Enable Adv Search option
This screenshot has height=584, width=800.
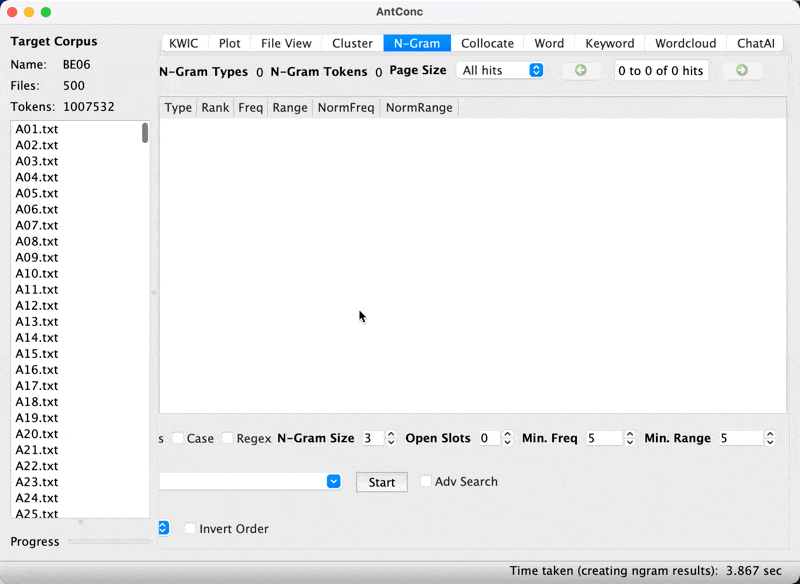pos(426,482)
